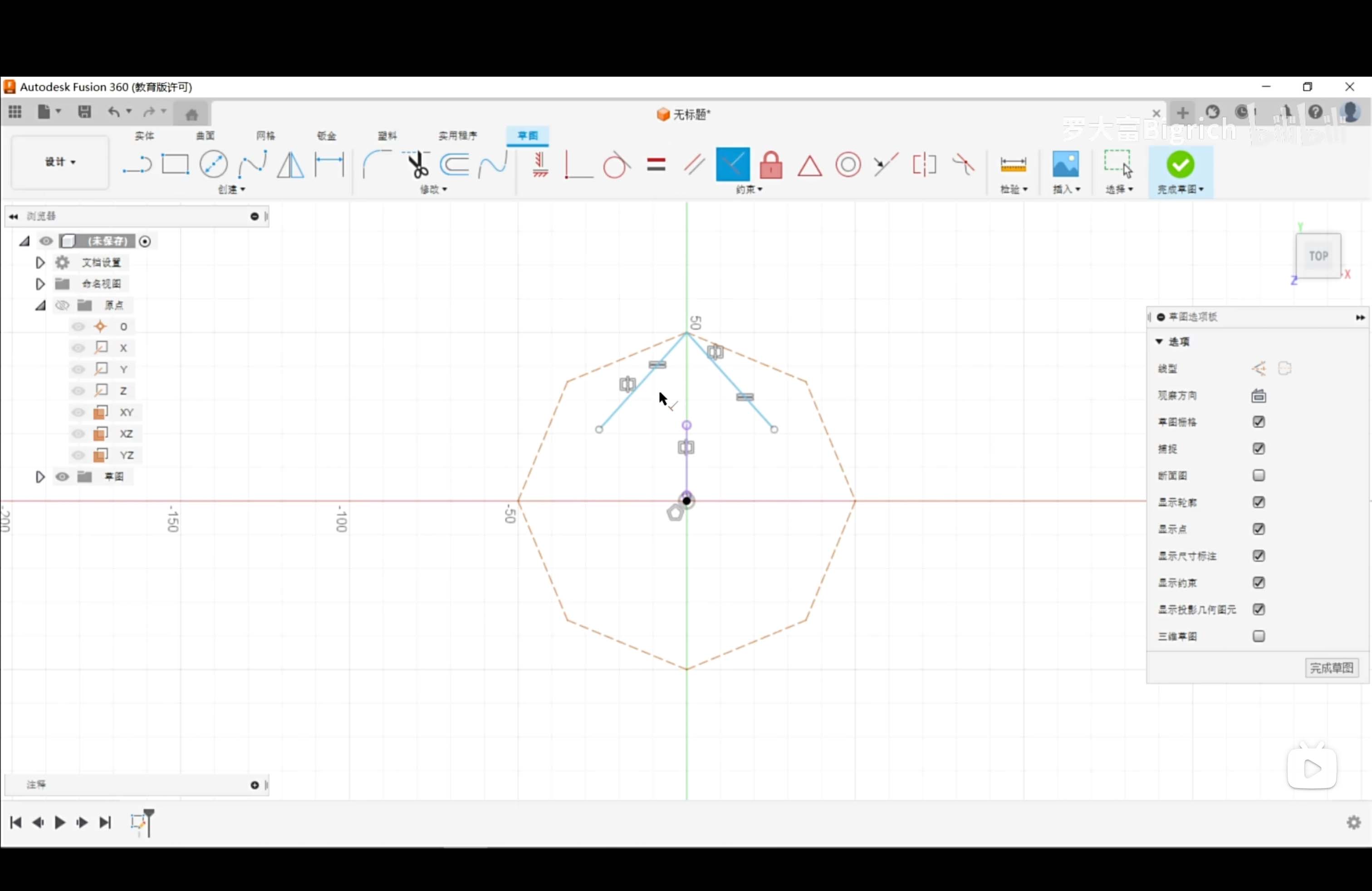Image resolution: width=1372 pixels, height=891 pixels.
Task: Enable the 三维草图 checkbox
Action: (x=1259, y=636)
